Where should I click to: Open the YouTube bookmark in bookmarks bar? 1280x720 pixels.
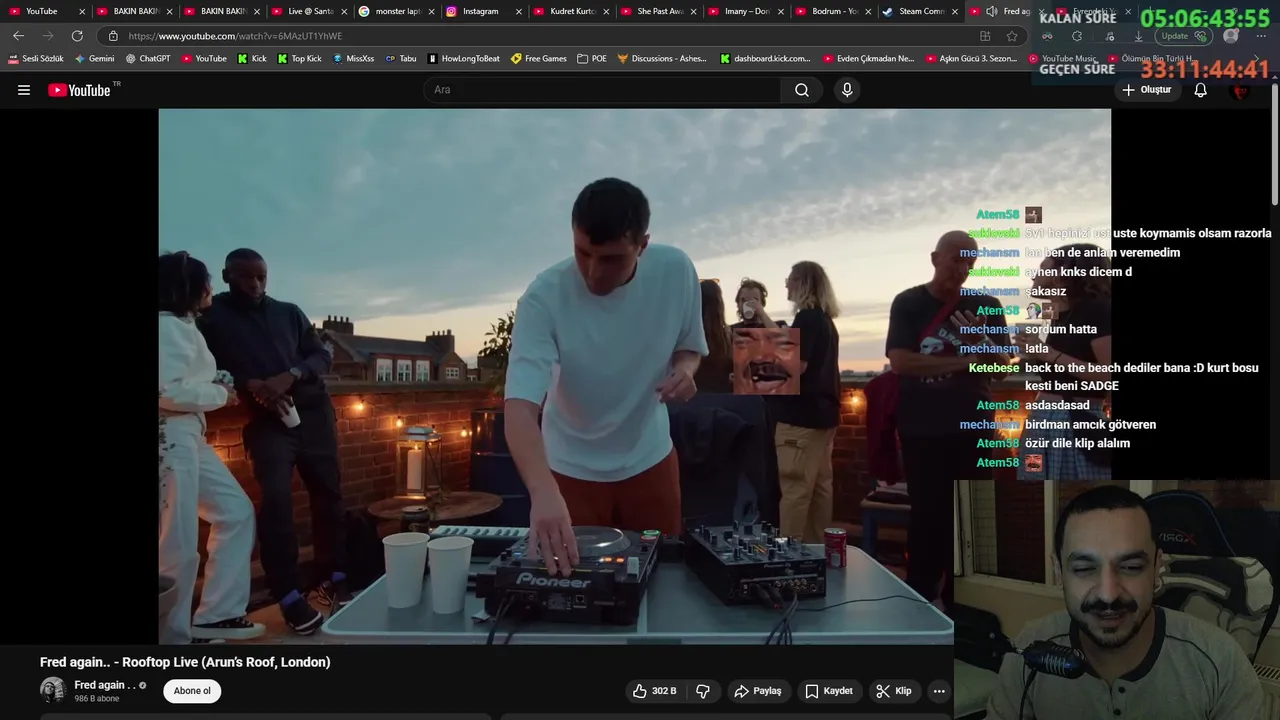pyautogui.click(x=204, y=59)
